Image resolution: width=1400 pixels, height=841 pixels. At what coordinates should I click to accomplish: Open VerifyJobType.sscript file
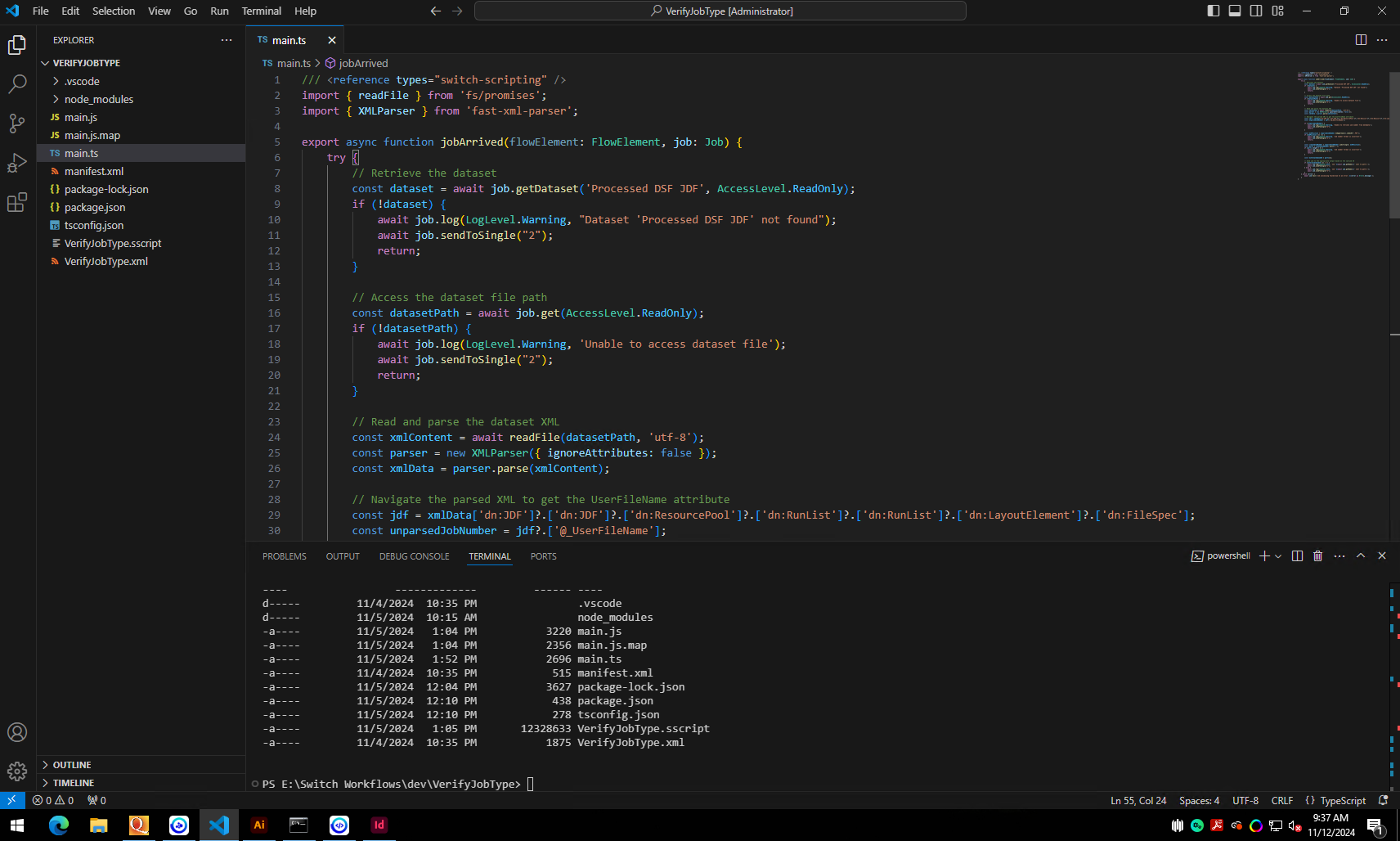pos(141,243)
